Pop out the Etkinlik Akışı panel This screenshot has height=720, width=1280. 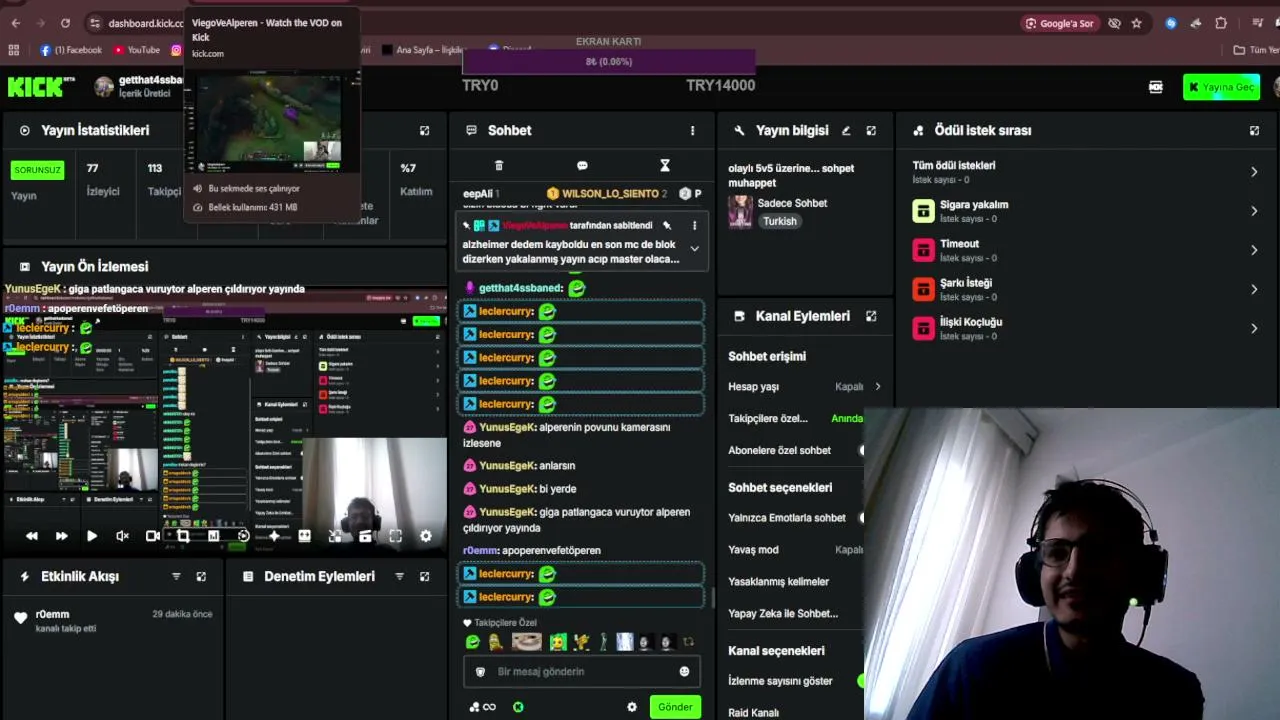(201, 576)
